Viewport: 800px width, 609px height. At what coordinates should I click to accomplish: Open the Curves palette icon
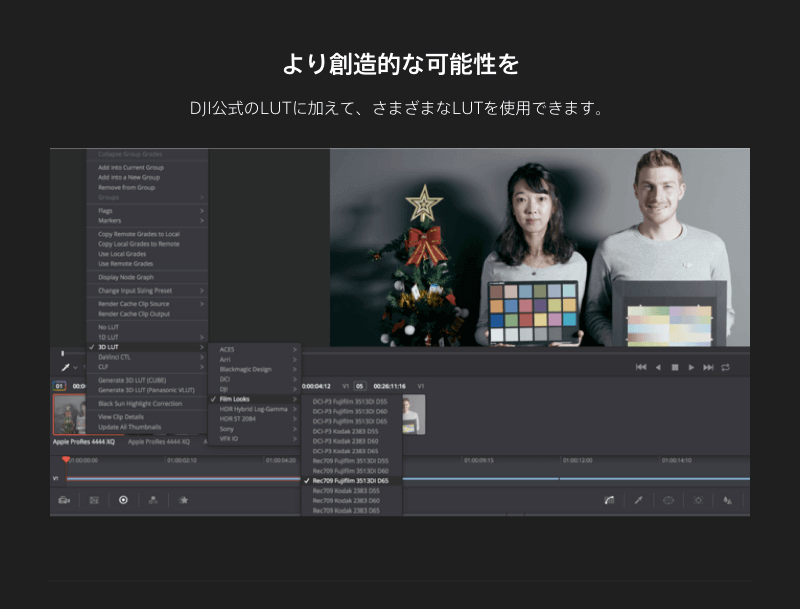click(x=609, y=500)
